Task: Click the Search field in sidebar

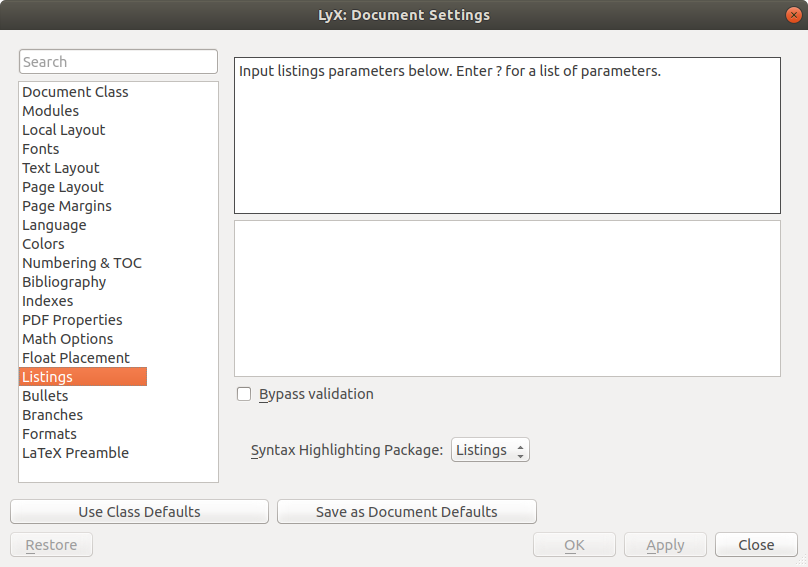Action: click(118, 62)
